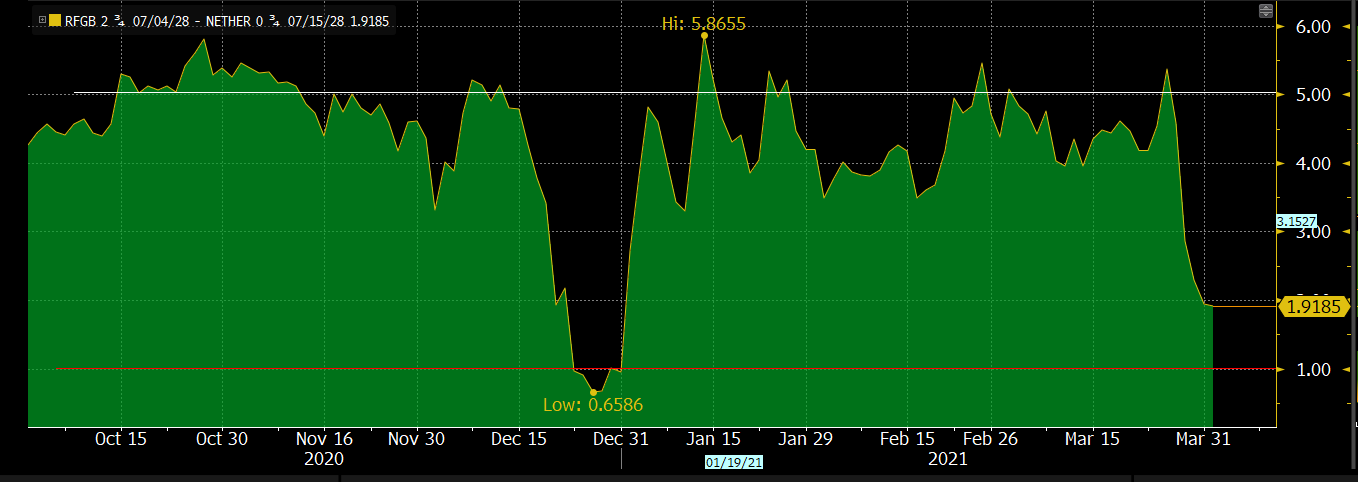This screenshot has width=1358, height=482.
Task: Click the Mar 15 x-axis label
Action: (1093, 438)
